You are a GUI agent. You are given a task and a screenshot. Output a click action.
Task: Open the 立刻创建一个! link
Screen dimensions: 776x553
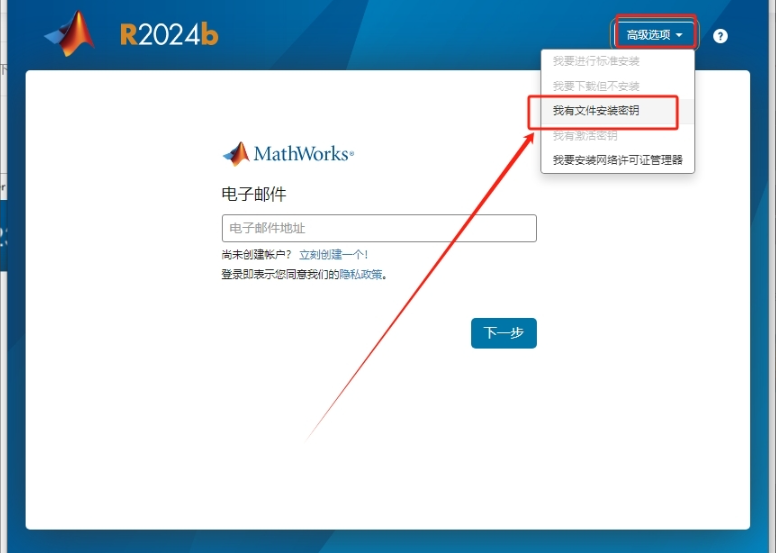334,255
